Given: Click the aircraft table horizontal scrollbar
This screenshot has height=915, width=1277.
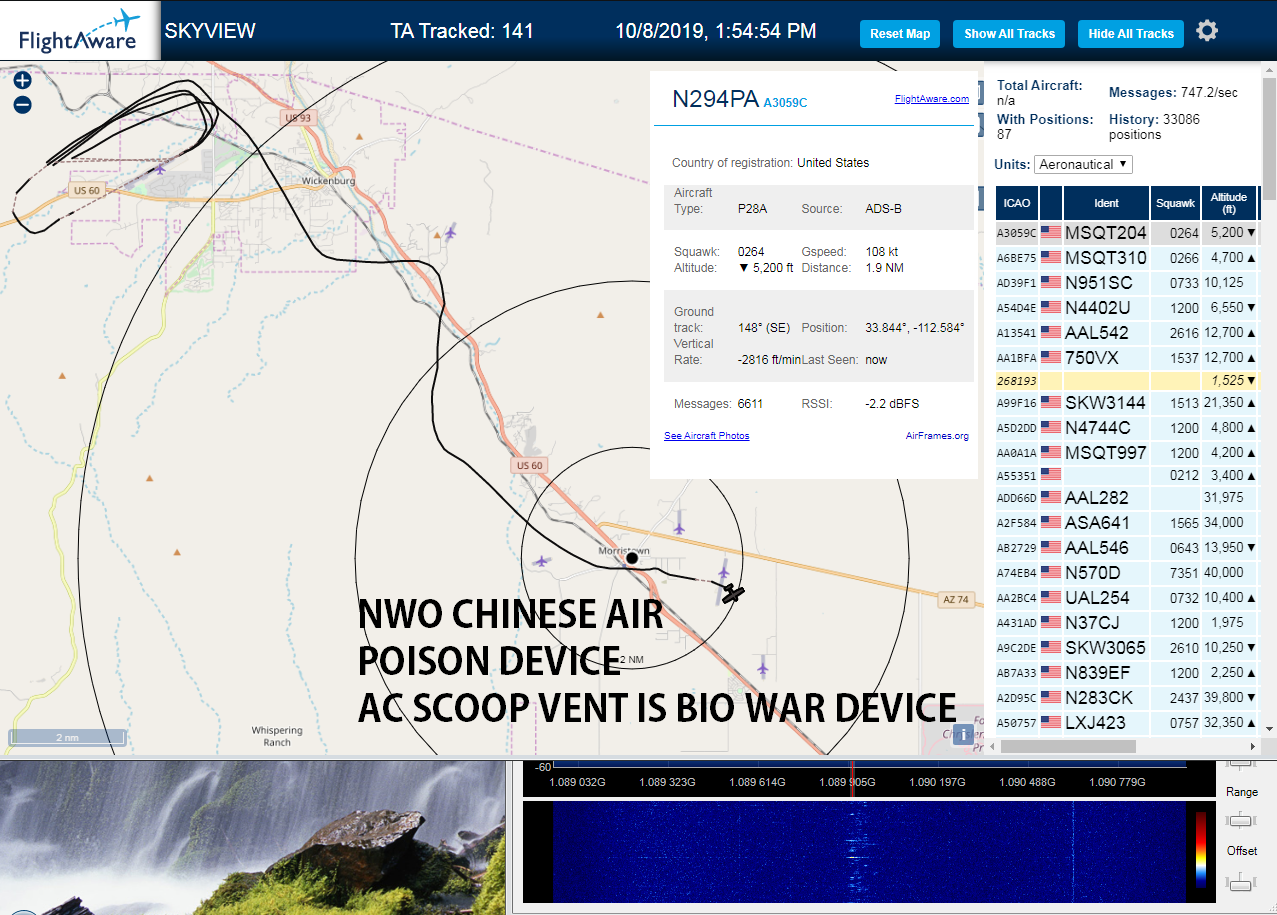Looking at the screenshot, I should point(1068,746).
